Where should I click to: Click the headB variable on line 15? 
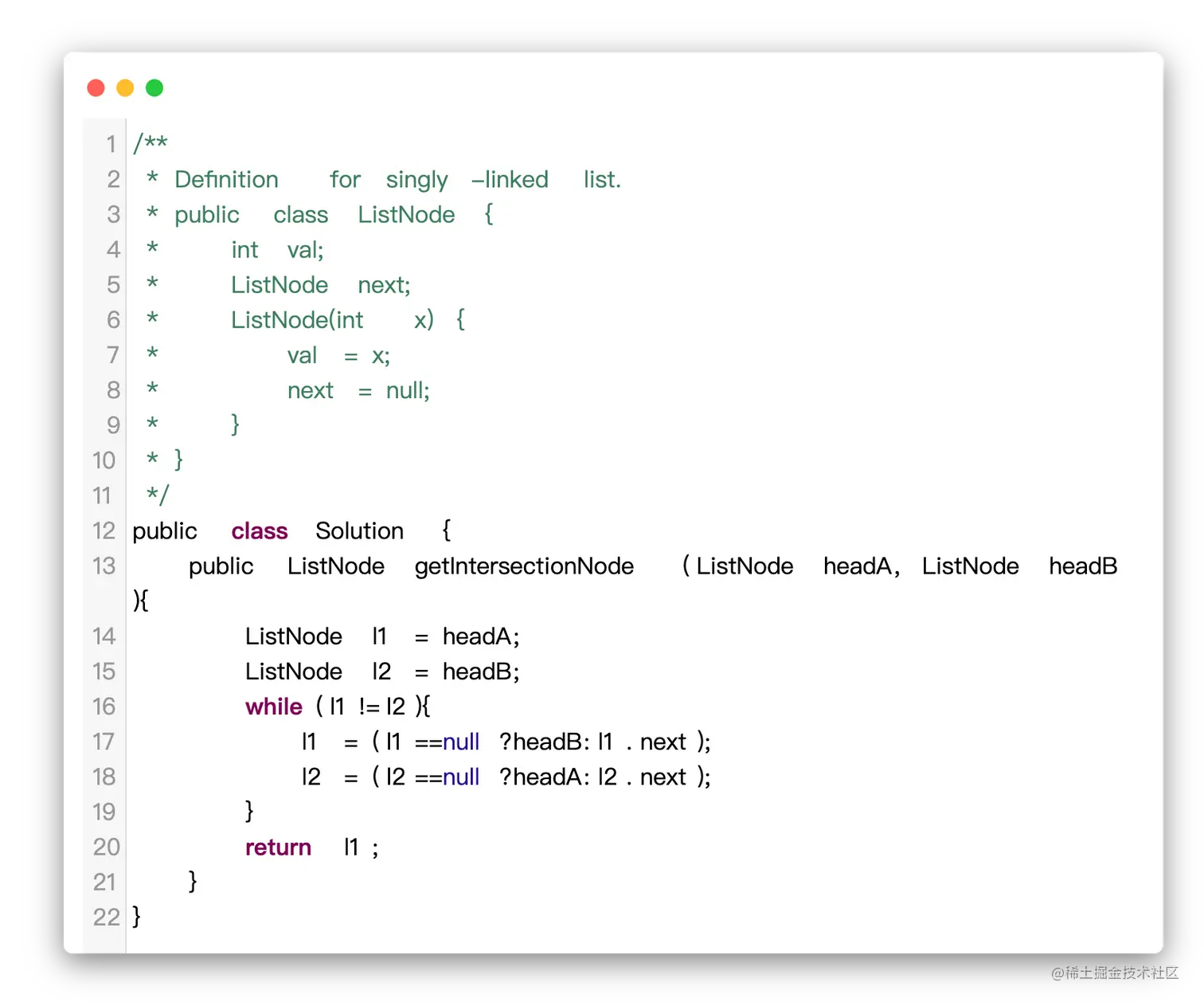pyautogui.click(x=480, y=671)
